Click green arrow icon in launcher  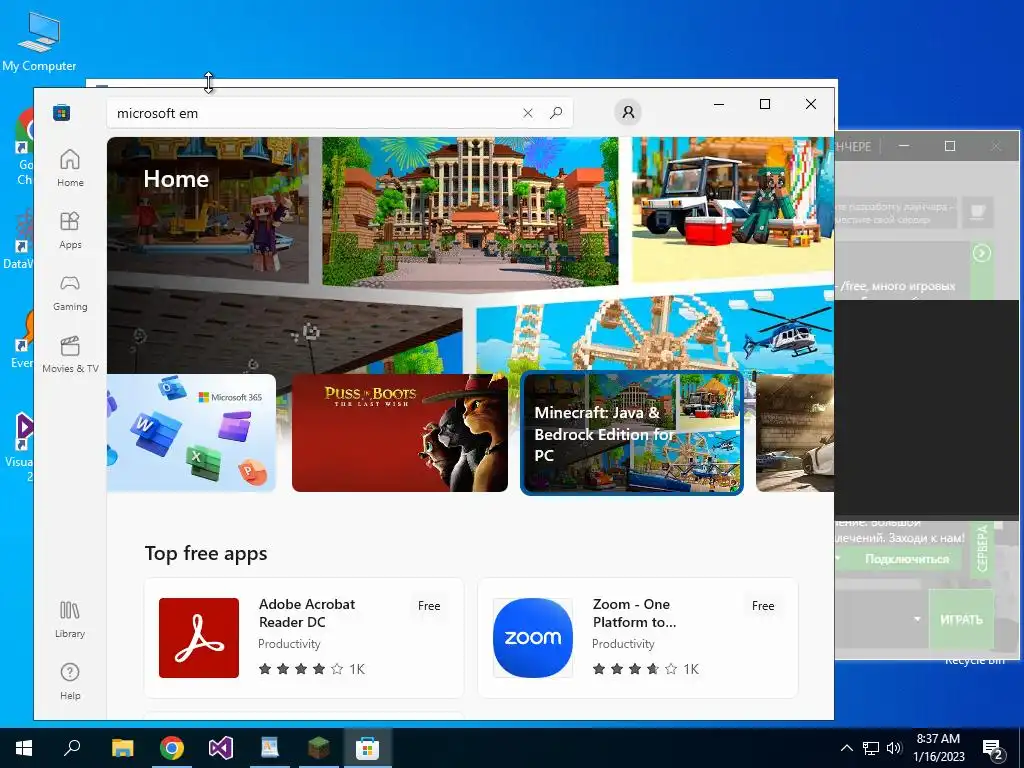982,253
